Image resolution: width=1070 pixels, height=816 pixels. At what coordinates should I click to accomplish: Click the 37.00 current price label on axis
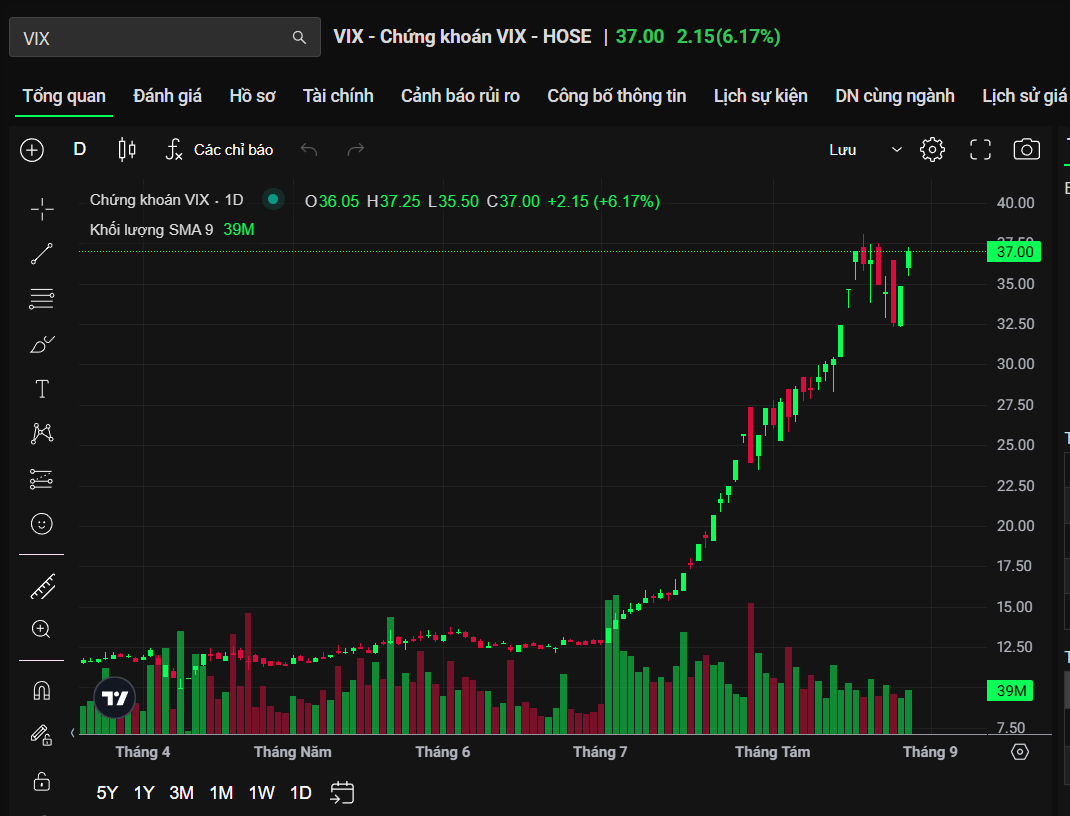pyautogui.click(x=1013, y=252)
